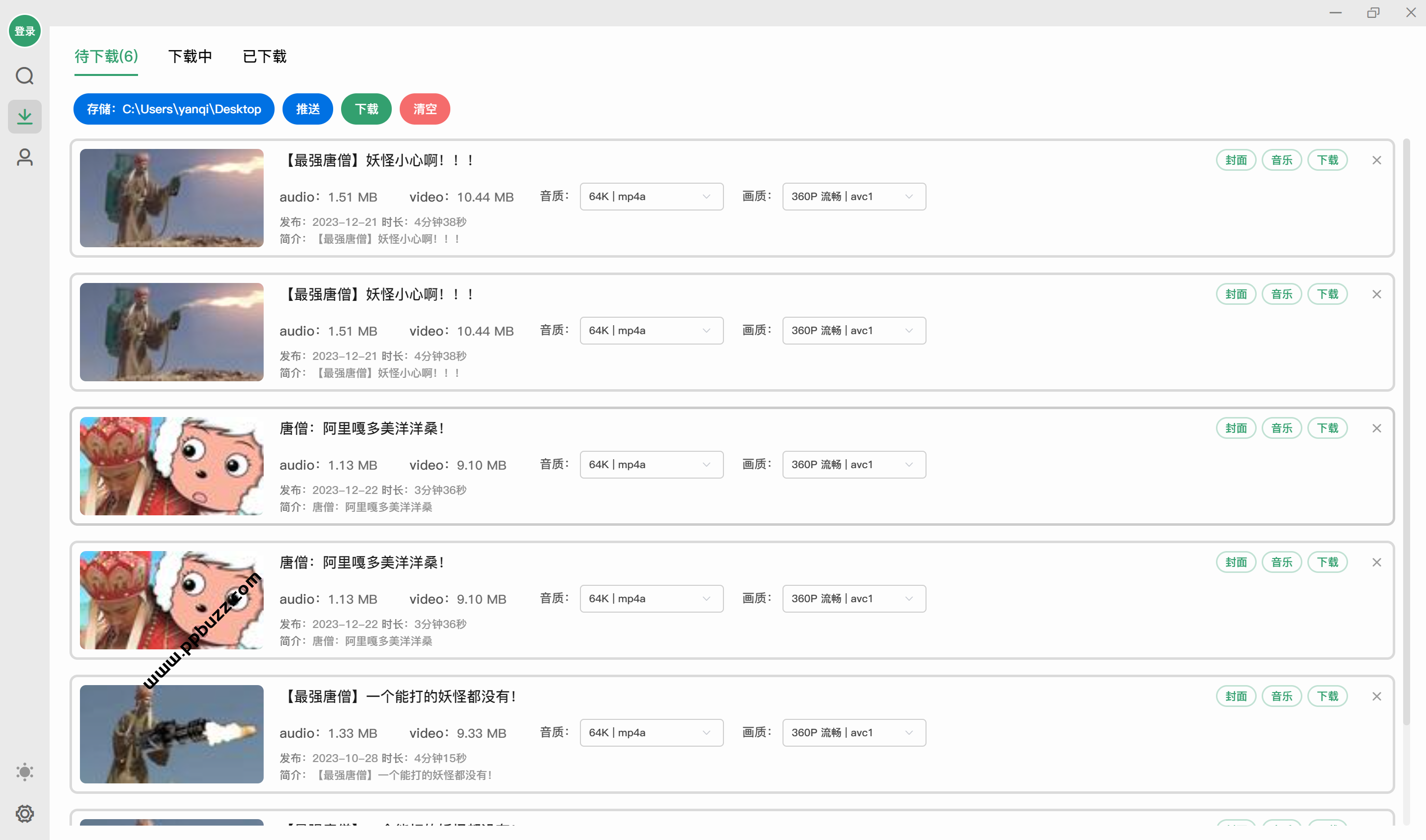The height and width of the screenshot is (840, 1426).
Task: Remove second 阿里嘎多美洋洋桑 item with X
Action: coord(1377,562)
